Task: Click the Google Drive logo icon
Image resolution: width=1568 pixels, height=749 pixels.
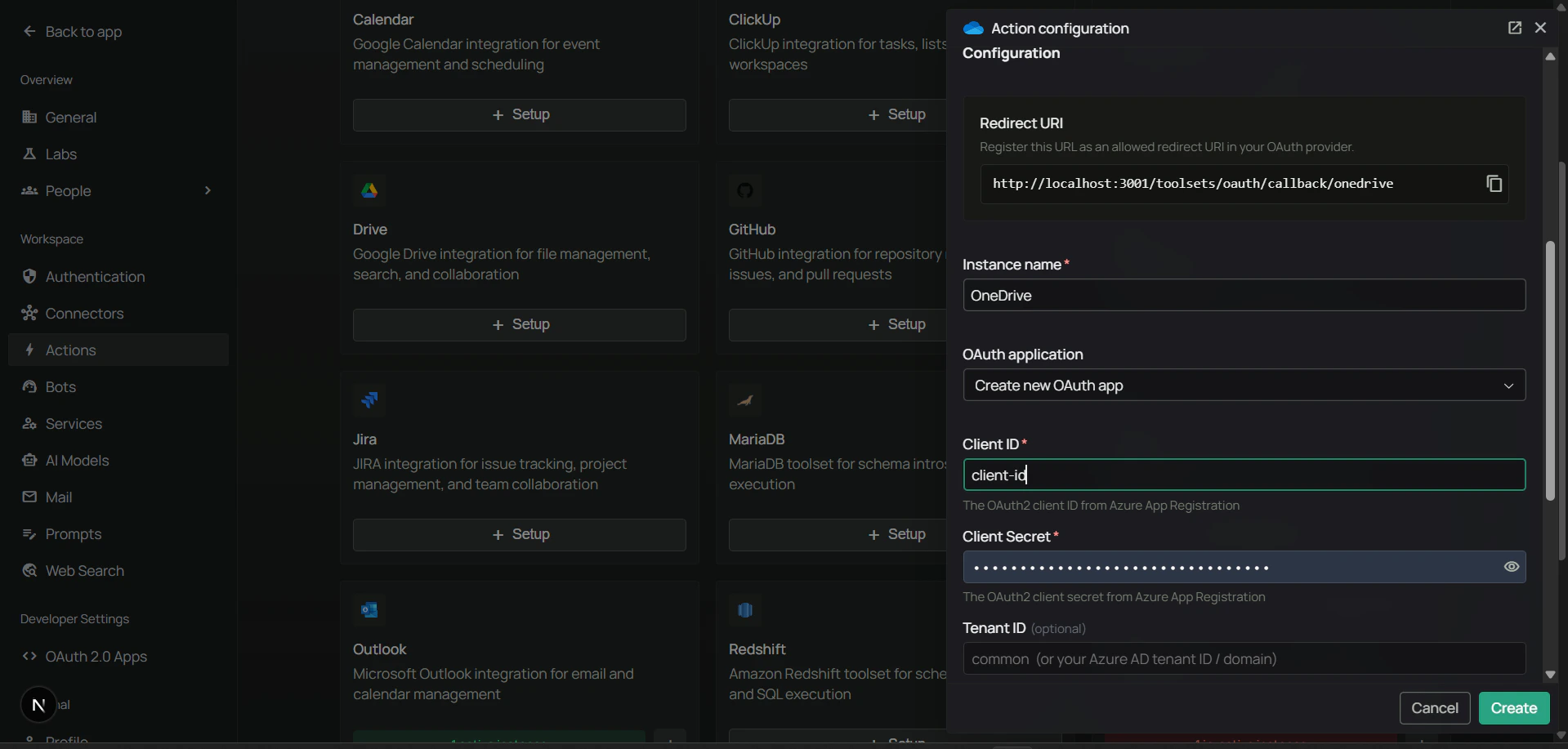Action: click(369, 190)
